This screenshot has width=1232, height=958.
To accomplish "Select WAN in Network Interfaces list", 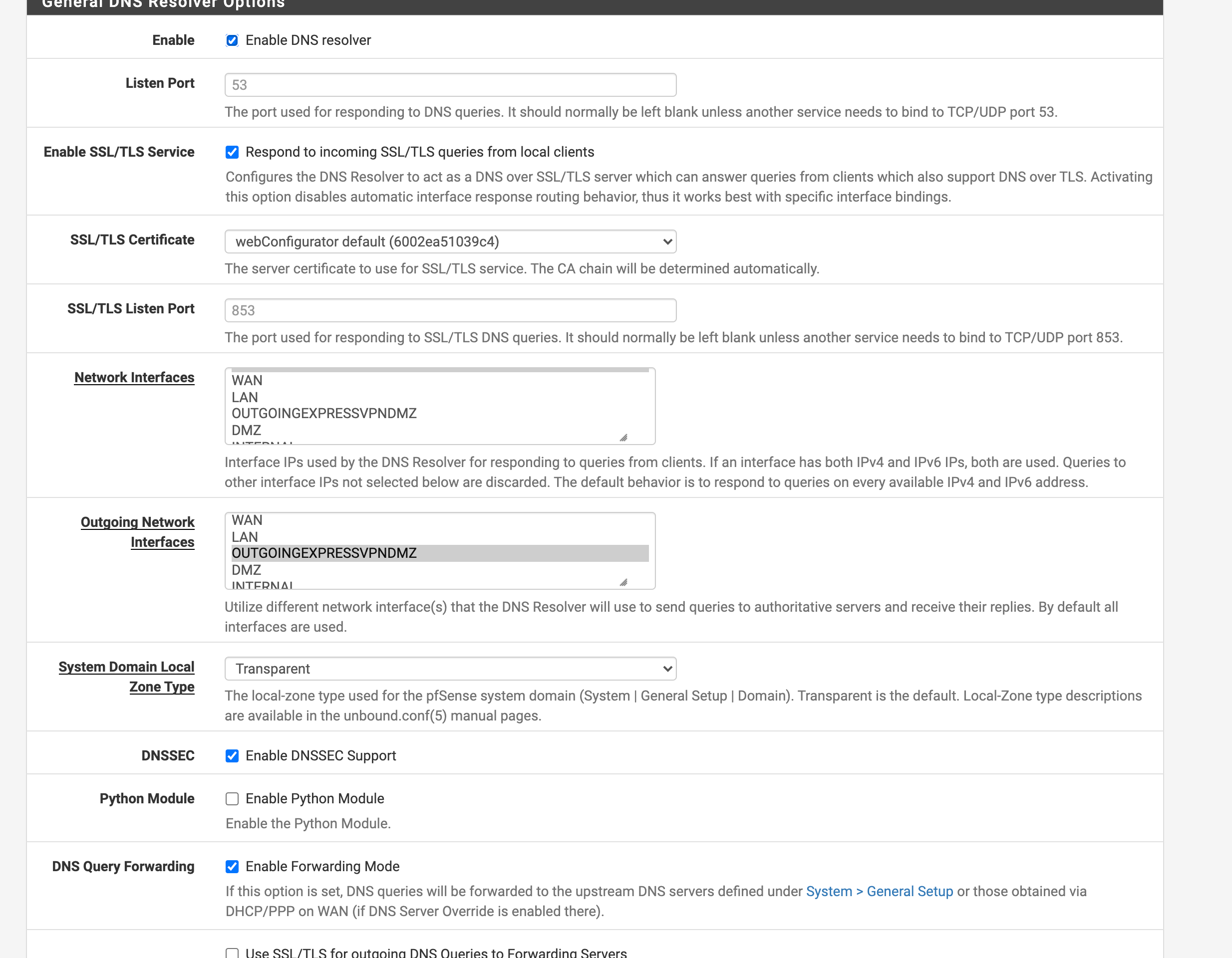I will pos(440,381).
